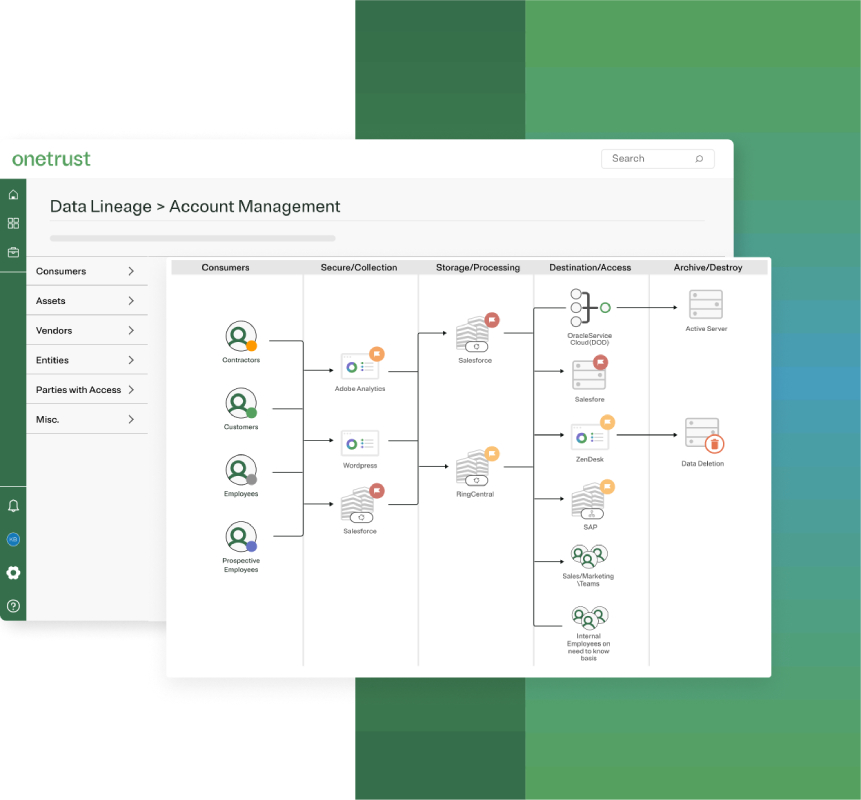Select the Data Deletion node

pyautogui.click(x=703, y=443)
